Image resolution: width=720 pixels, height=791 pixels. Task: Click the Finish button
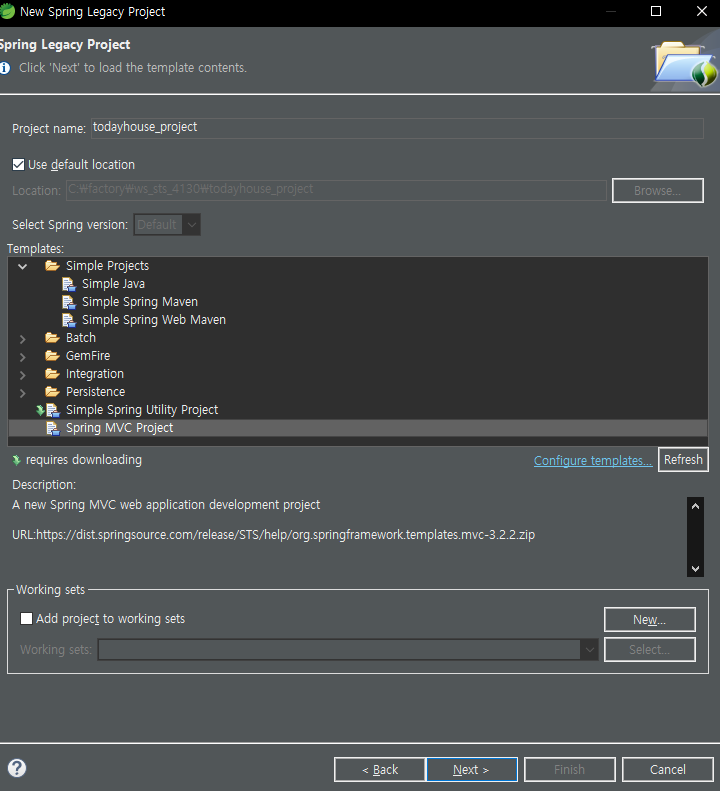pos(570,770)
